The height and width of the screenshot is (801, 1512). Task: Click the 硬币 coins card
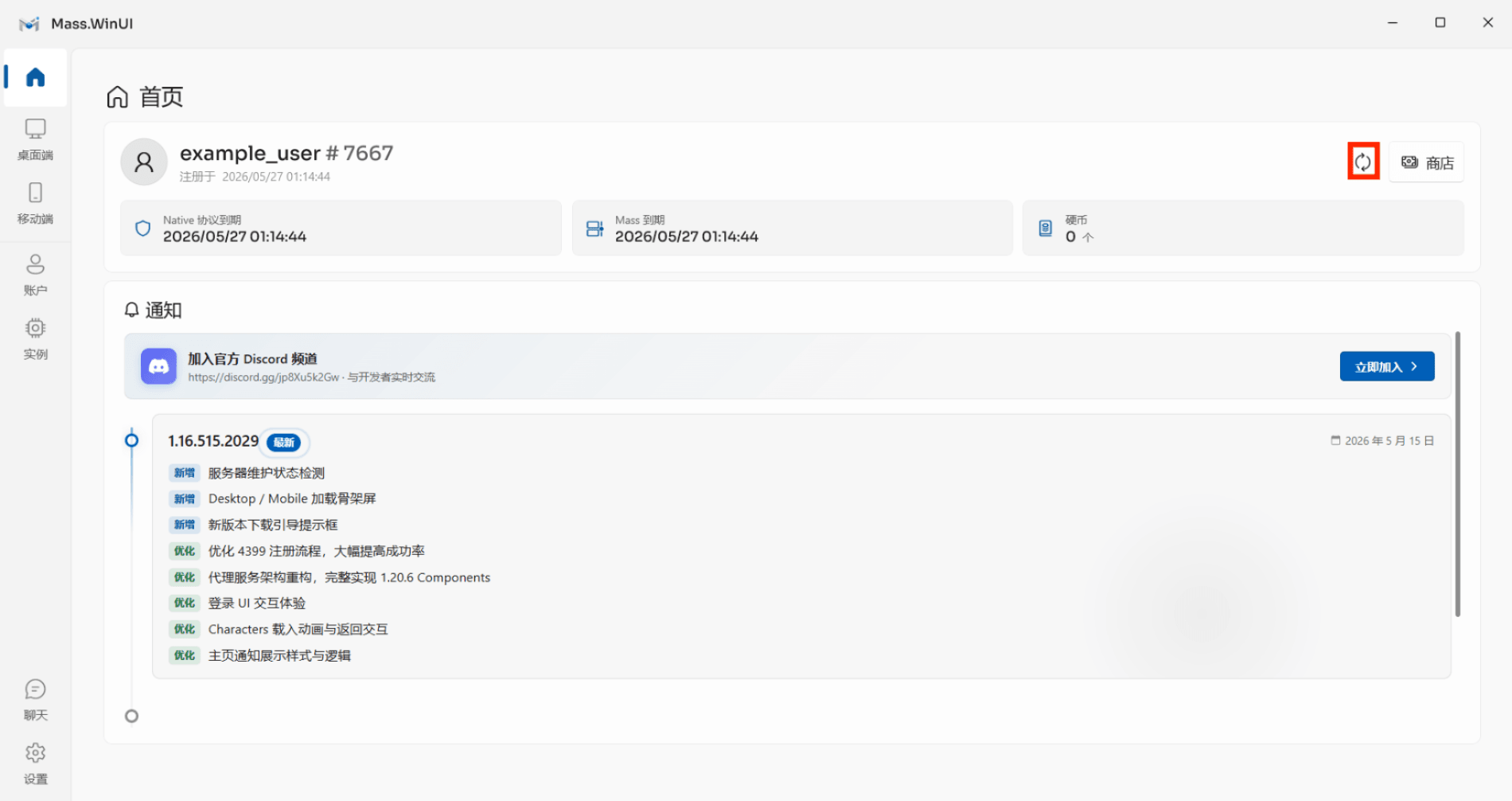coord(1243,228)
